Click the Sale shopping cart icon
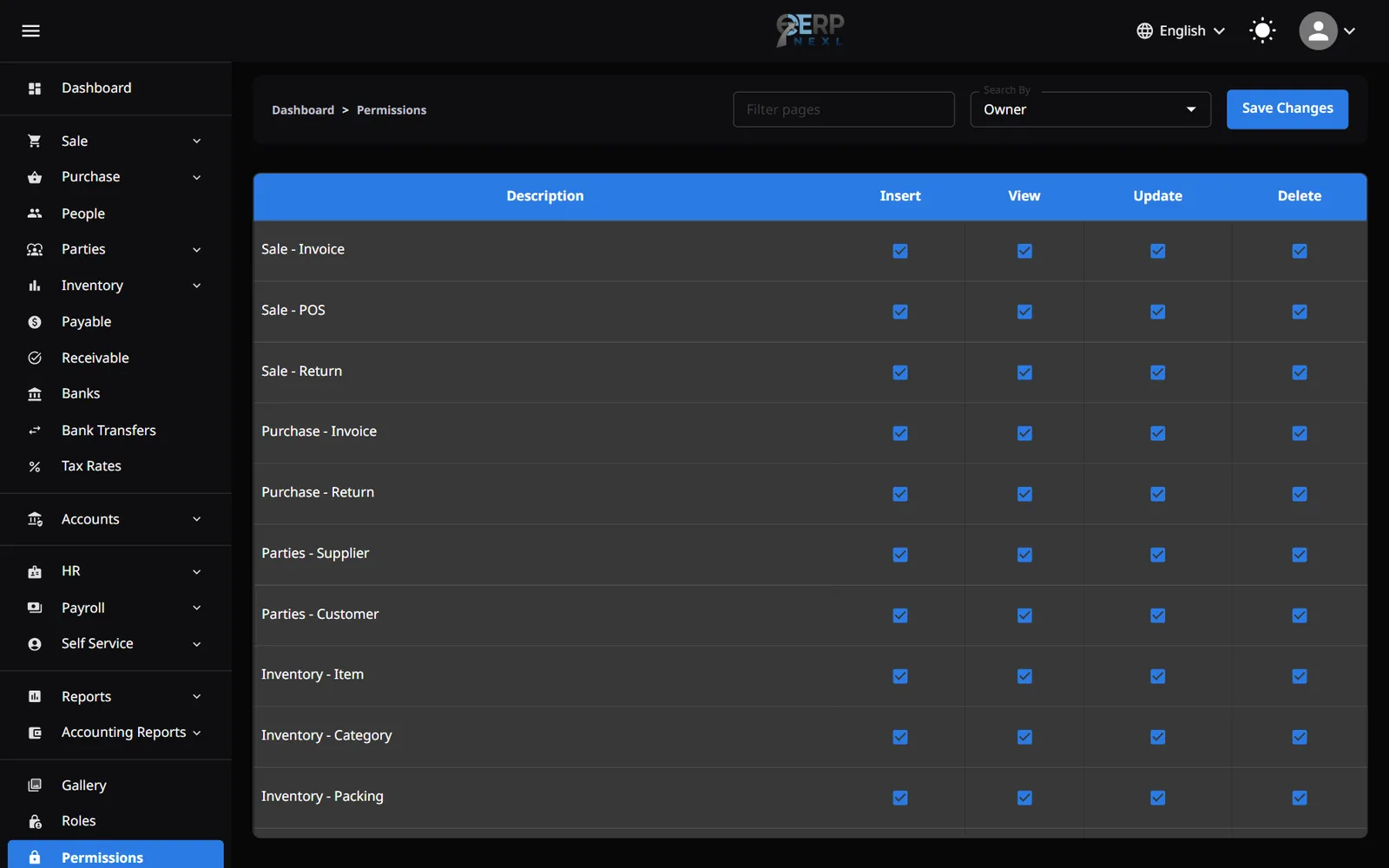1389x868 pixels. pyautogui.click(x=35, y=141)
